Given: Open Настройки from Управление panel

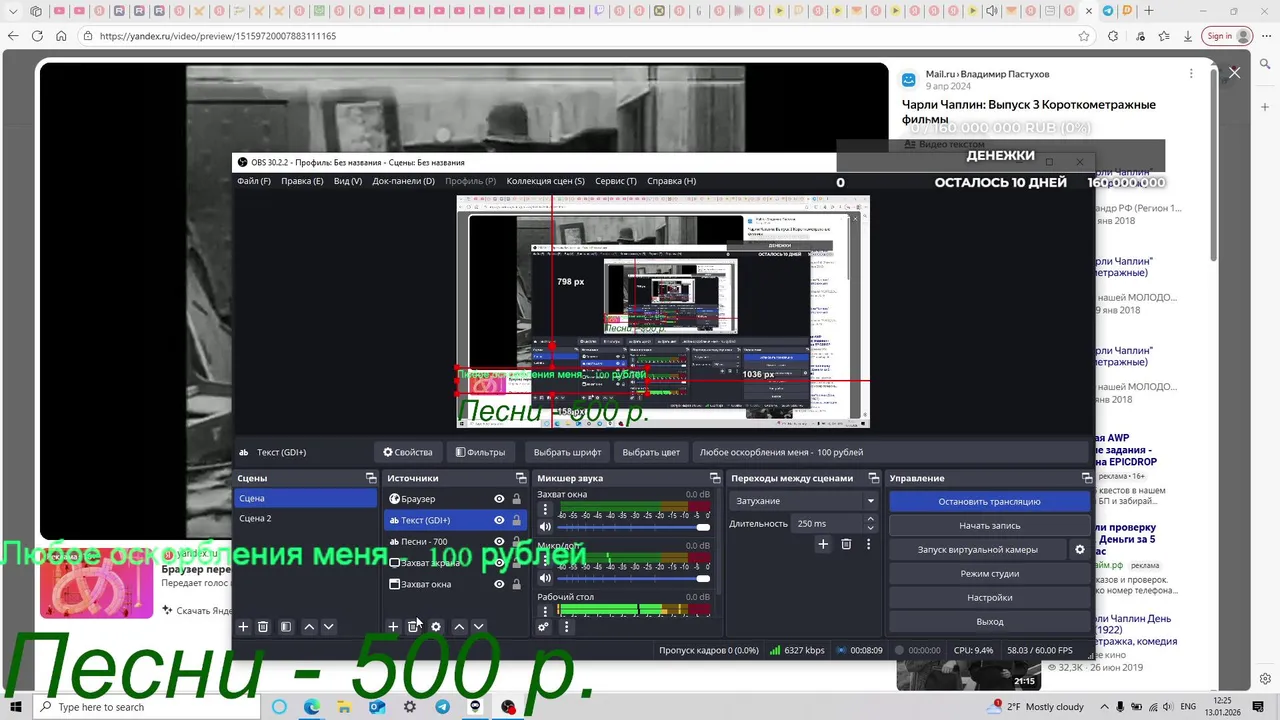Looking at the screenshot, I should click(989, 597).
